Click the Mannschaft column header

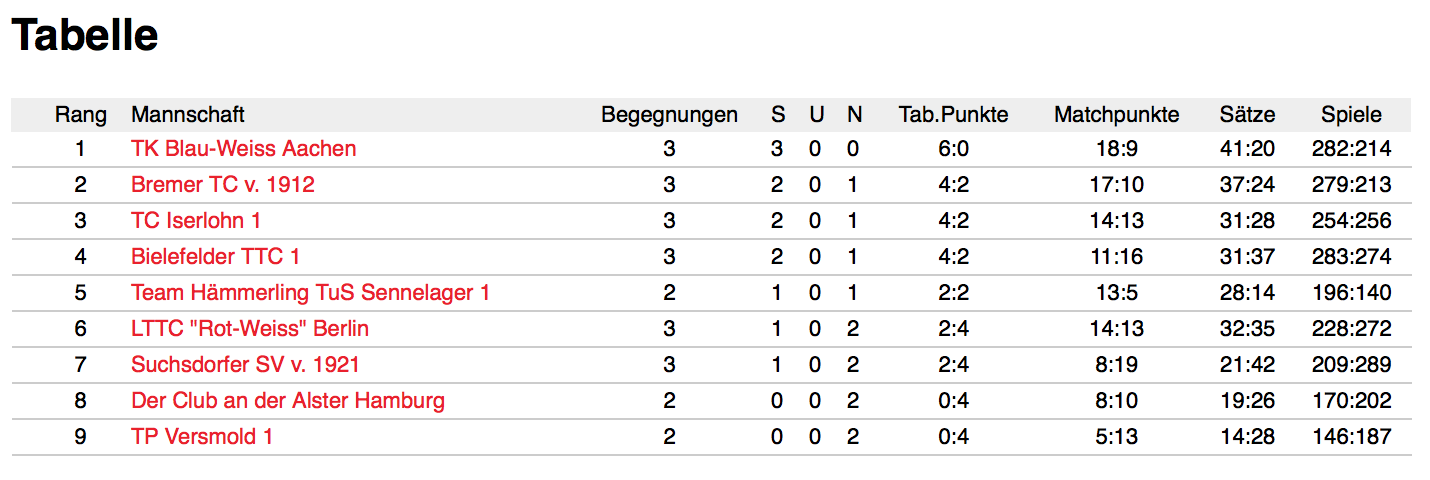tap(188, 115)
